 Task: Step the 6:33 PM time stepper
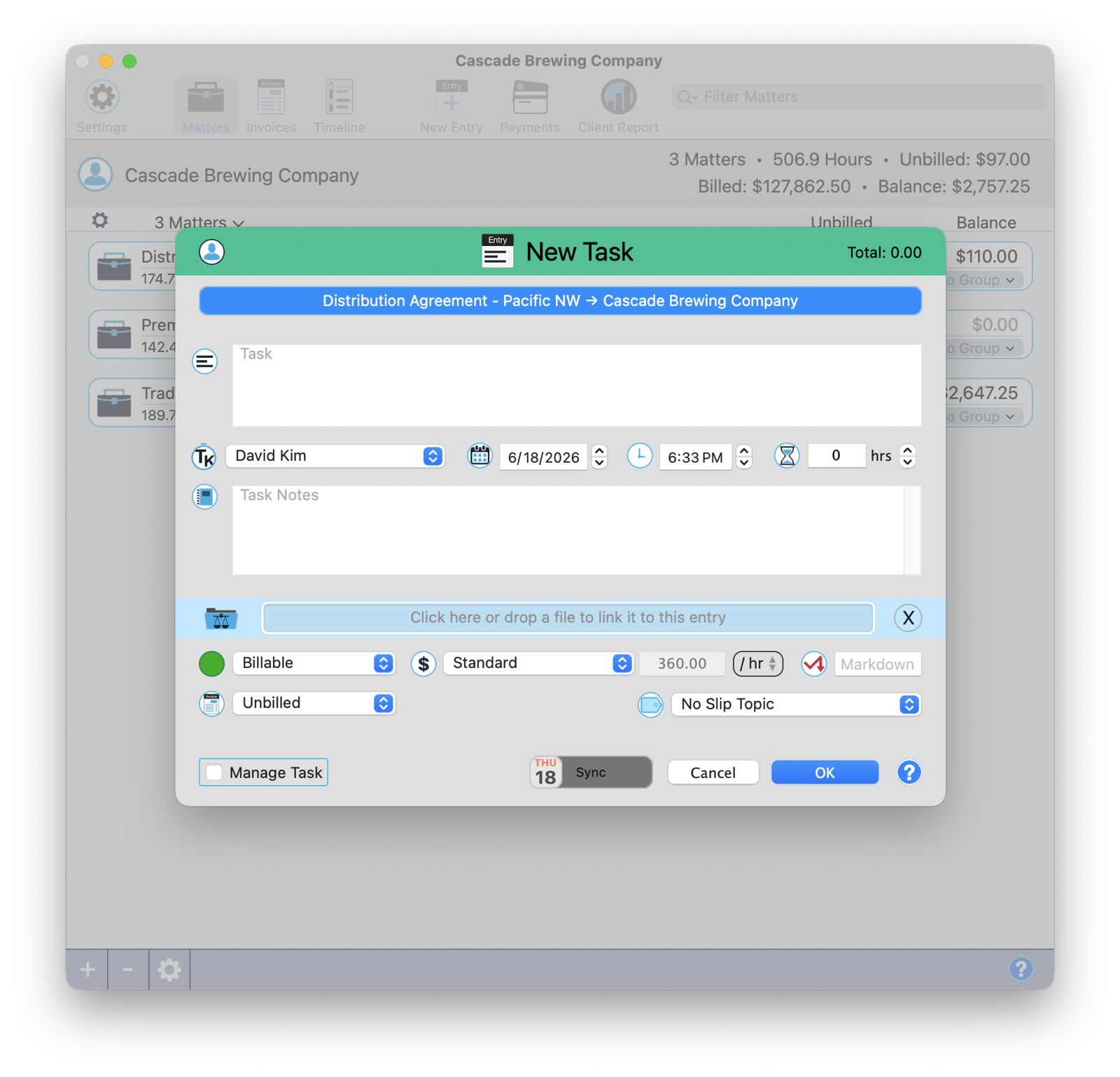tap(744, 457)
